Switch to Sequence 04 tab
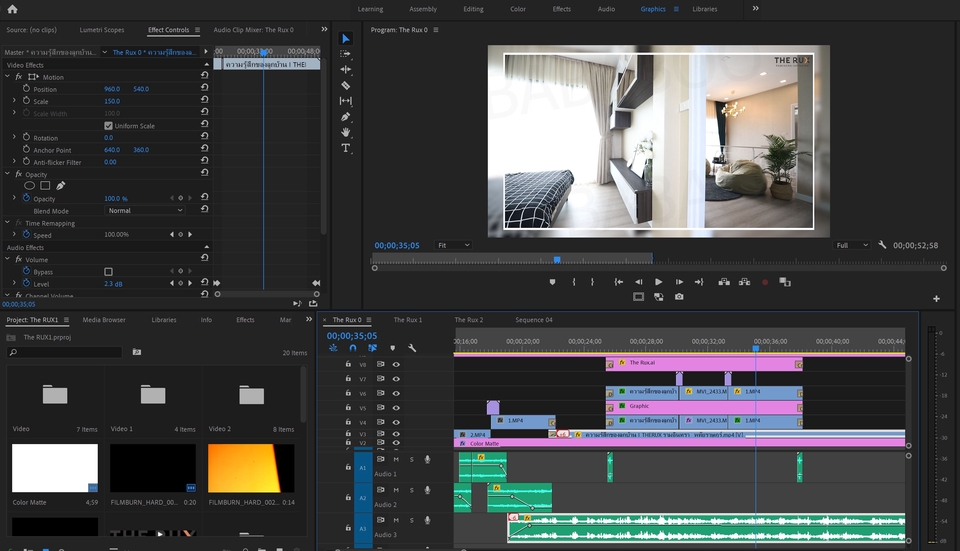This screenshot has width=960, height=551. [x=534, y=320]
